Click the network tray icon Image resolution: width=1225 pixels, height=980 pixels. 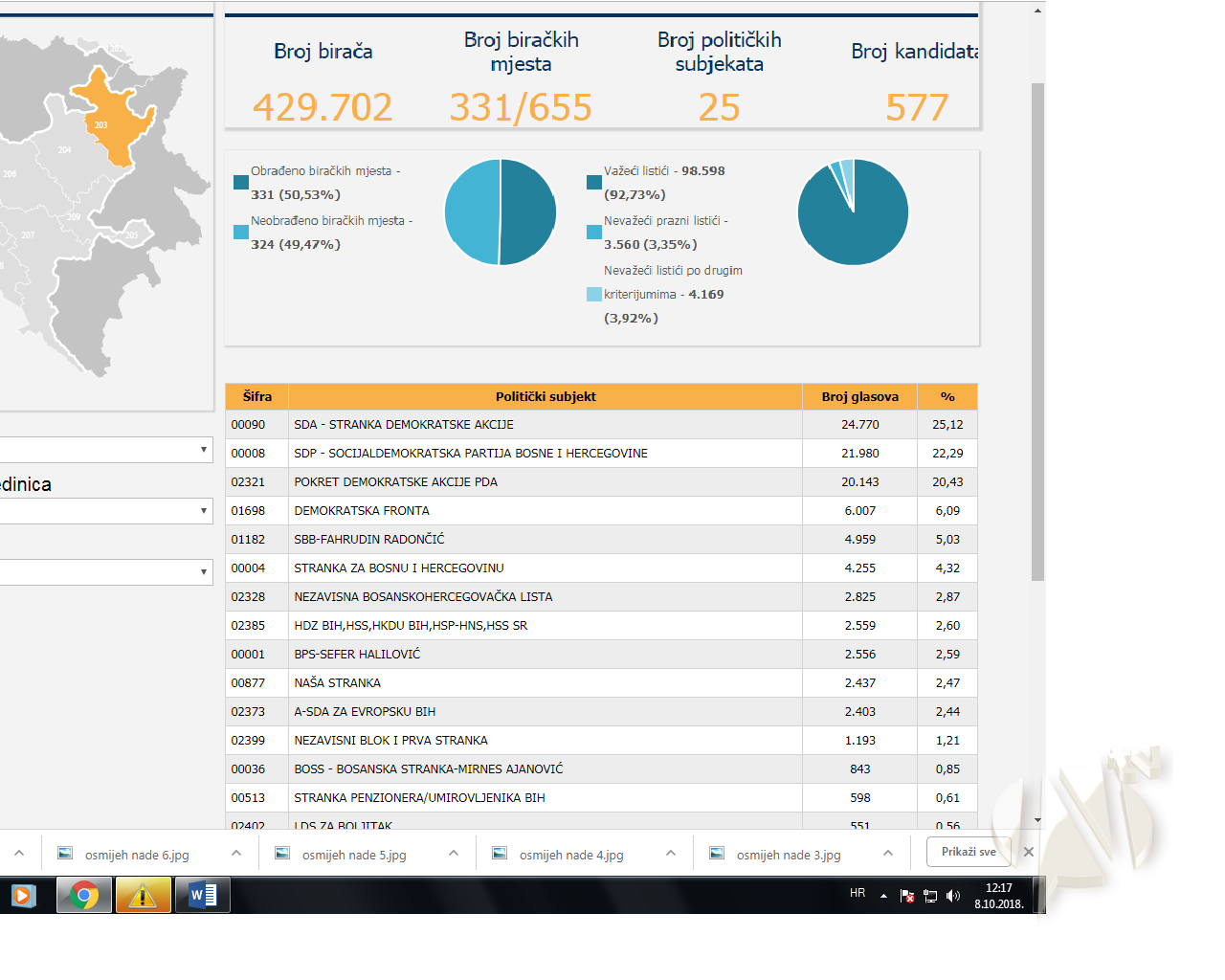929,896
